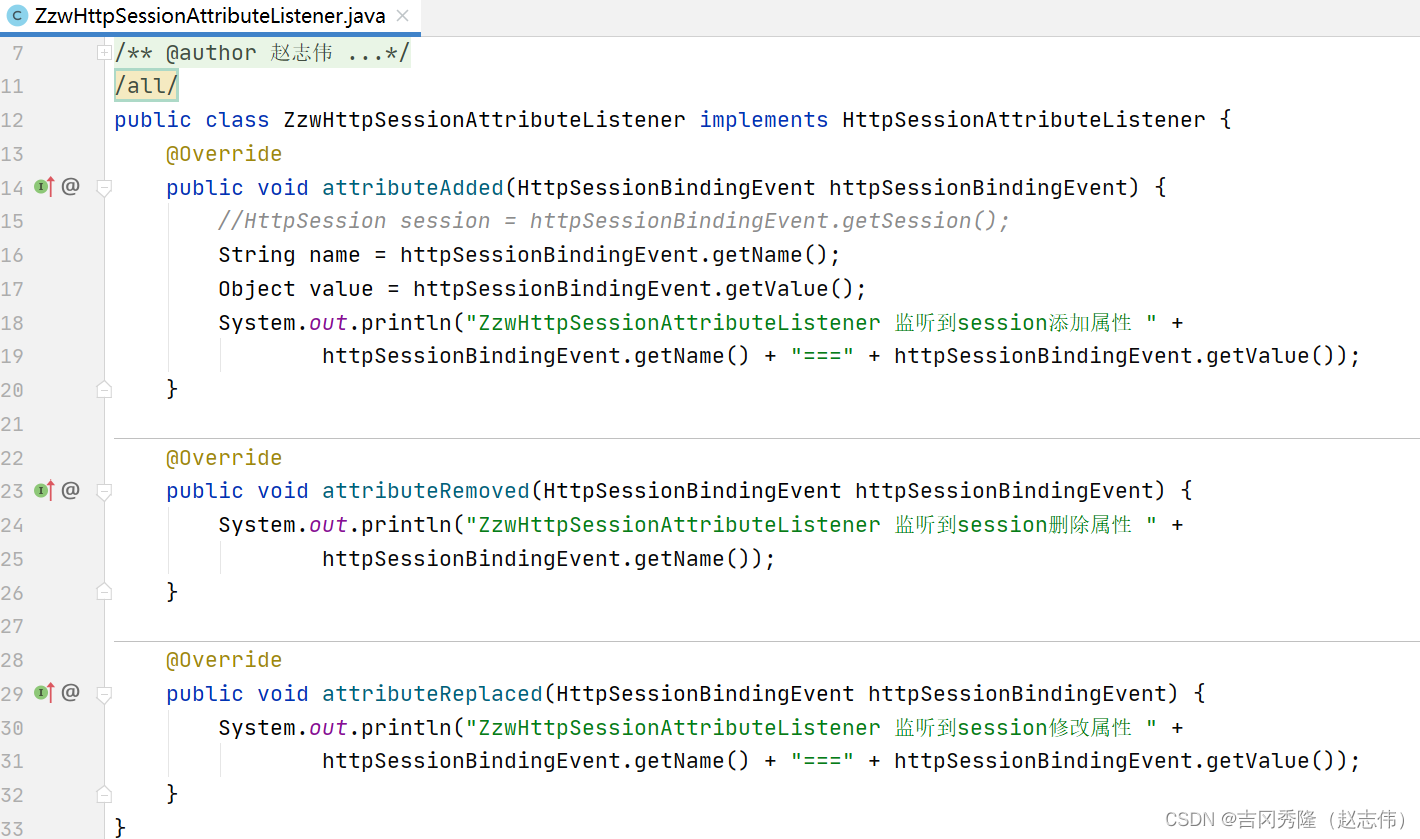Click the 添加属性 string literal on line 18
The image size is (1420, 839).
coord(812,323)
